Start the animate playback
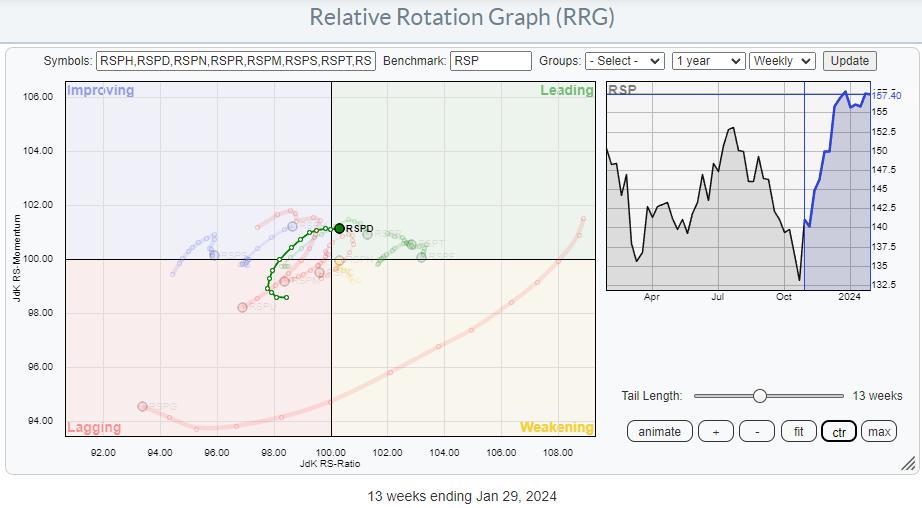The width and height of the screenshot is (922, 508). [x=660, y=431]
